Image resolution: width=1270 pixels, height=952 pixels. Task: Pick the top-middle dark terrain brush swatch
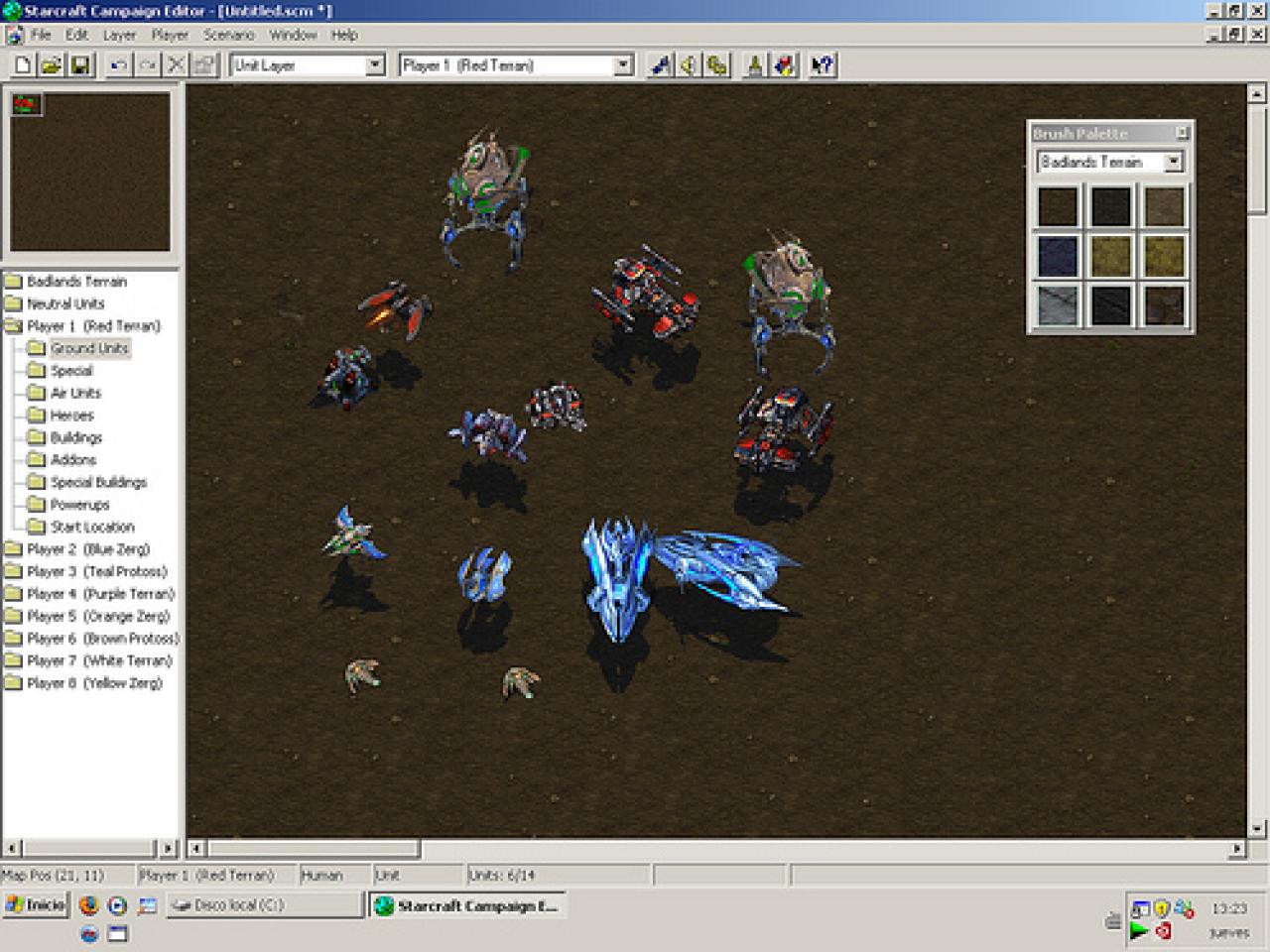tap(1110, 206)
